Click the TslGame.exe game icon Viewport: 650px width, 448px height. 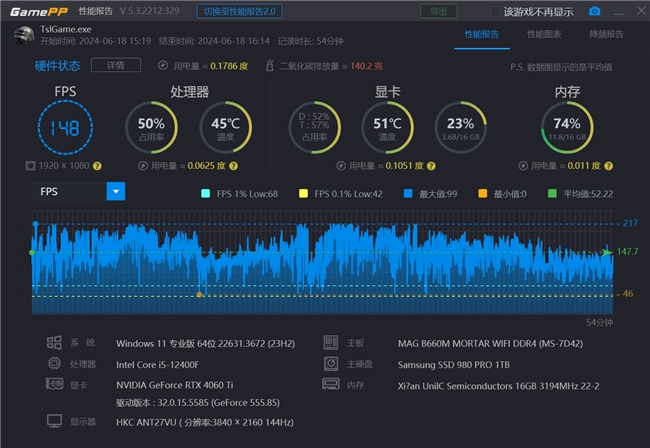click(x=24, y=36)
